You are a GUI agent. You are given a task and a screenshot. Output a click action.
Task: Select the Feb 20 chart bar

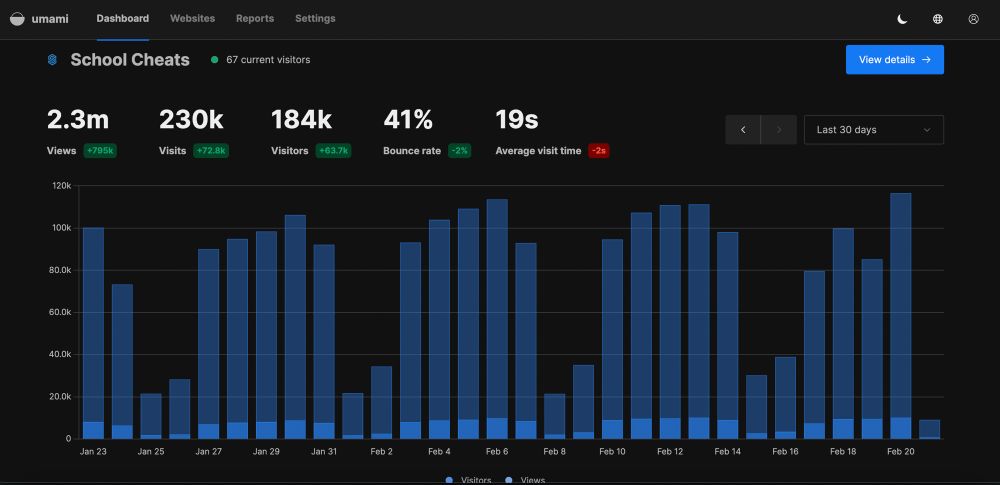click(x=901, y=316)
